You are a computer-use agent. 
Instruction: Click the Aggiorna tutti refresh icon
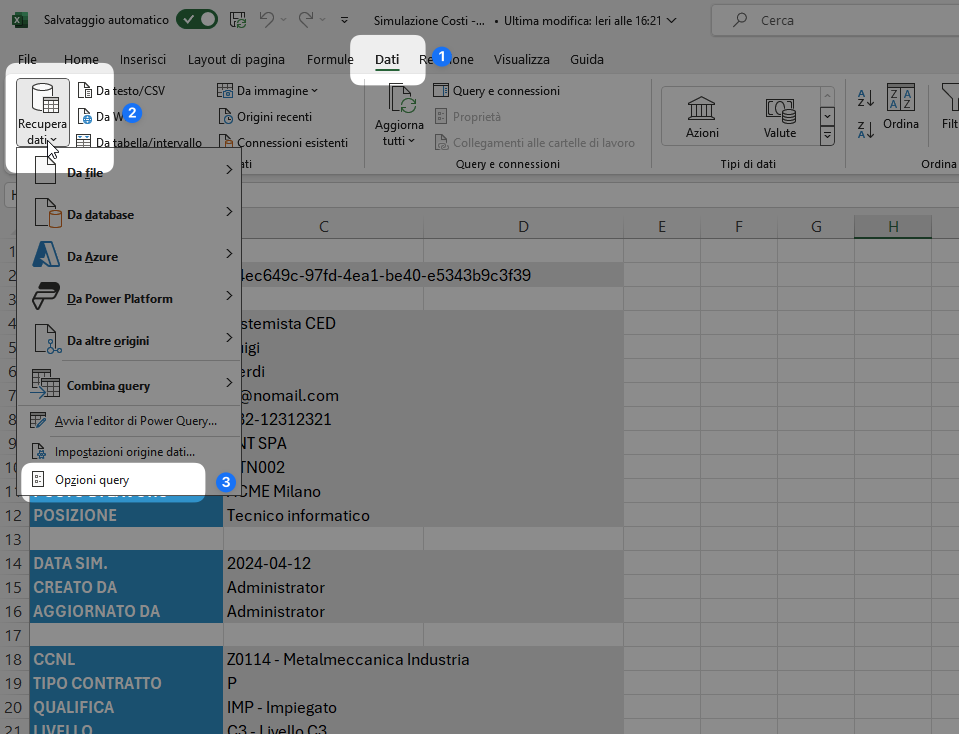click(399, 100)
